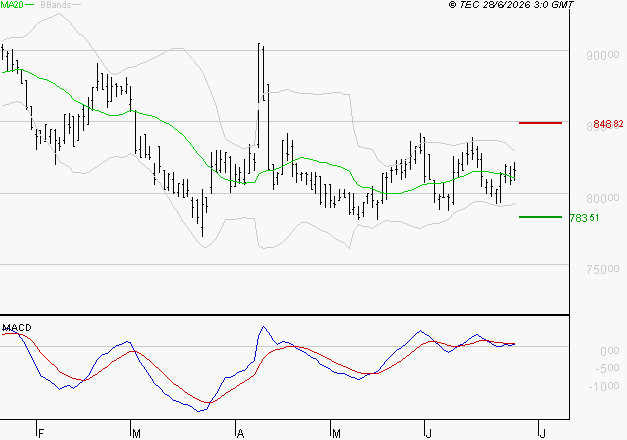Click the MACD 0.00 axis label
The width and height of the screenshot is (627, 440).
(x=609, y=351)
